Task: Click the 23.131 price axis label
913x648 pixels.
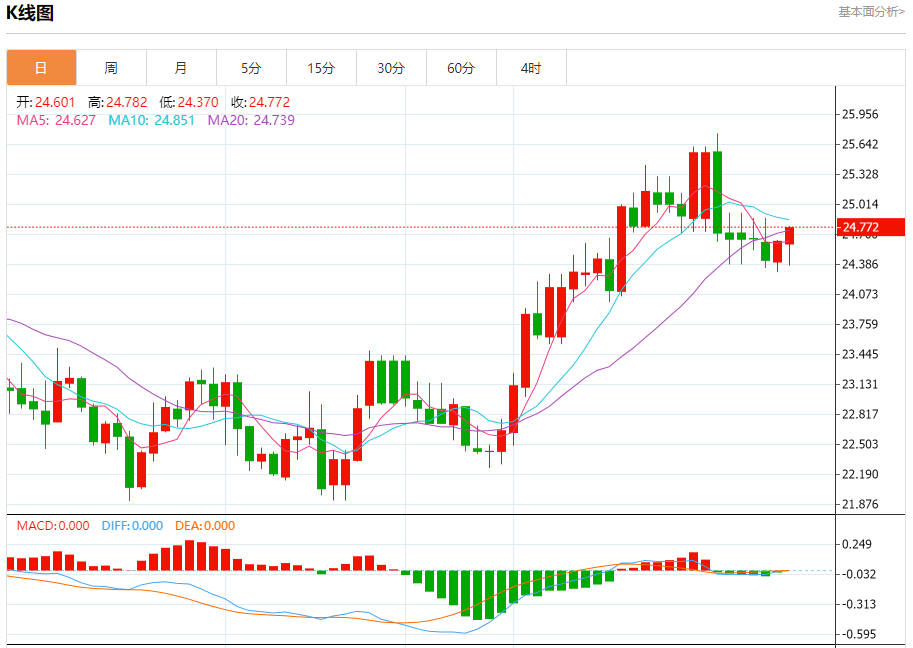Action: click(860, 384)
